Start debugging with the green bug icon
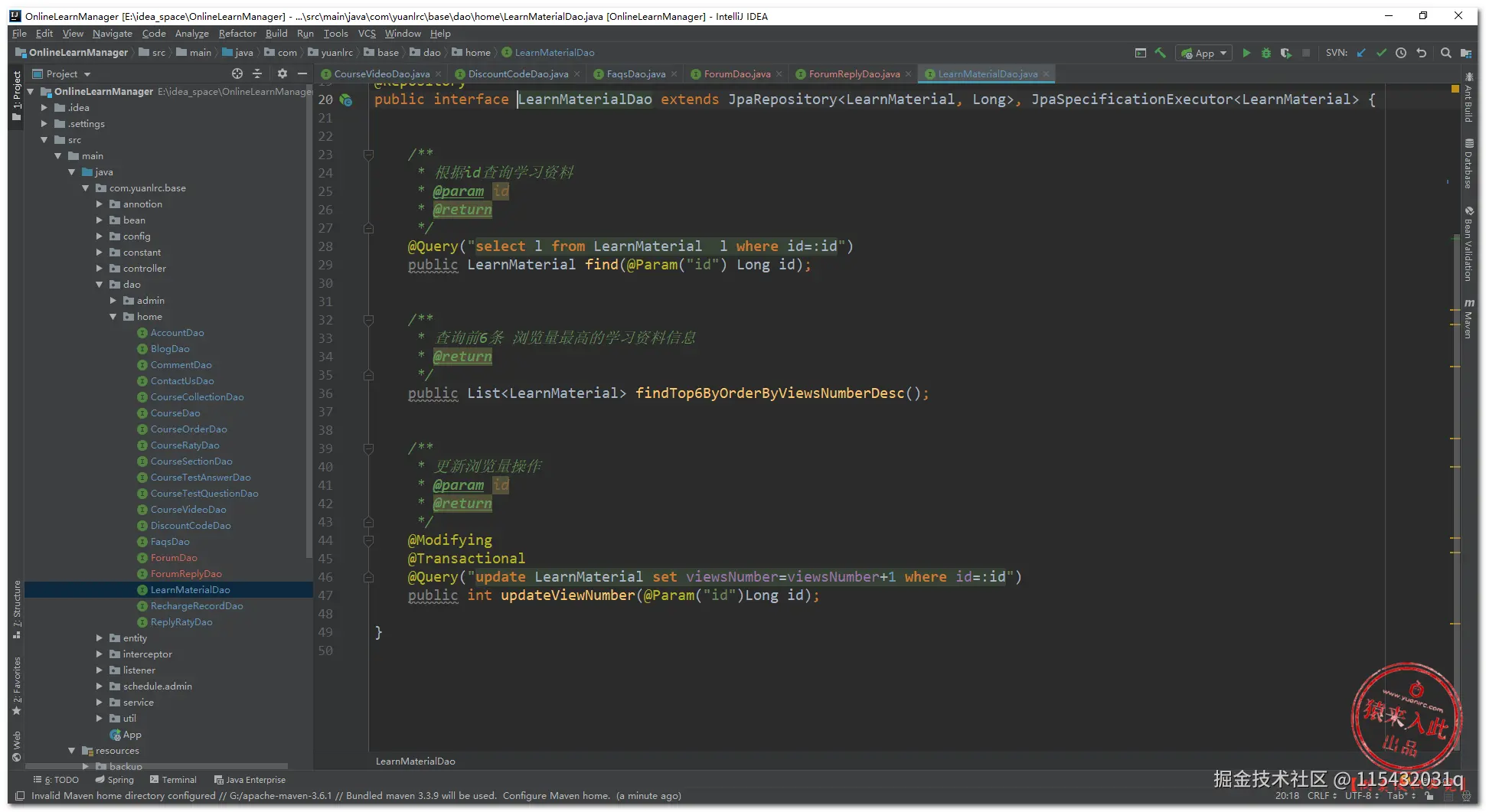The width and height of the screenshot is (1486, 812). (1266, 53)
